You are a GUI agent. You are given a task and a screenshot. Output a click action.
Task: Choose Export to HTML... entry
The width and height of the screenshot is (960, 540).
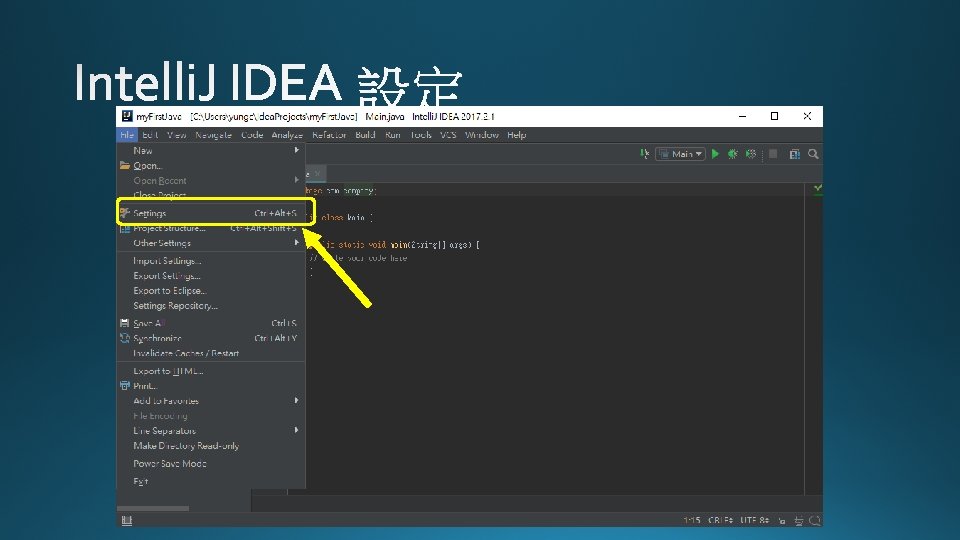(x=211, y=371)
